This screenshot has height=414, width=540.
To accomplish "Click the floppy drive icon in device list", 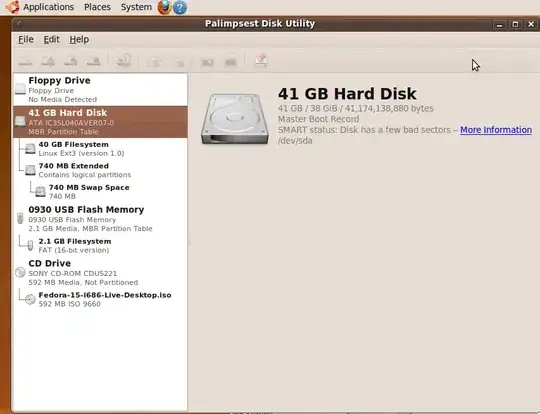I will [x=20, y=89].
